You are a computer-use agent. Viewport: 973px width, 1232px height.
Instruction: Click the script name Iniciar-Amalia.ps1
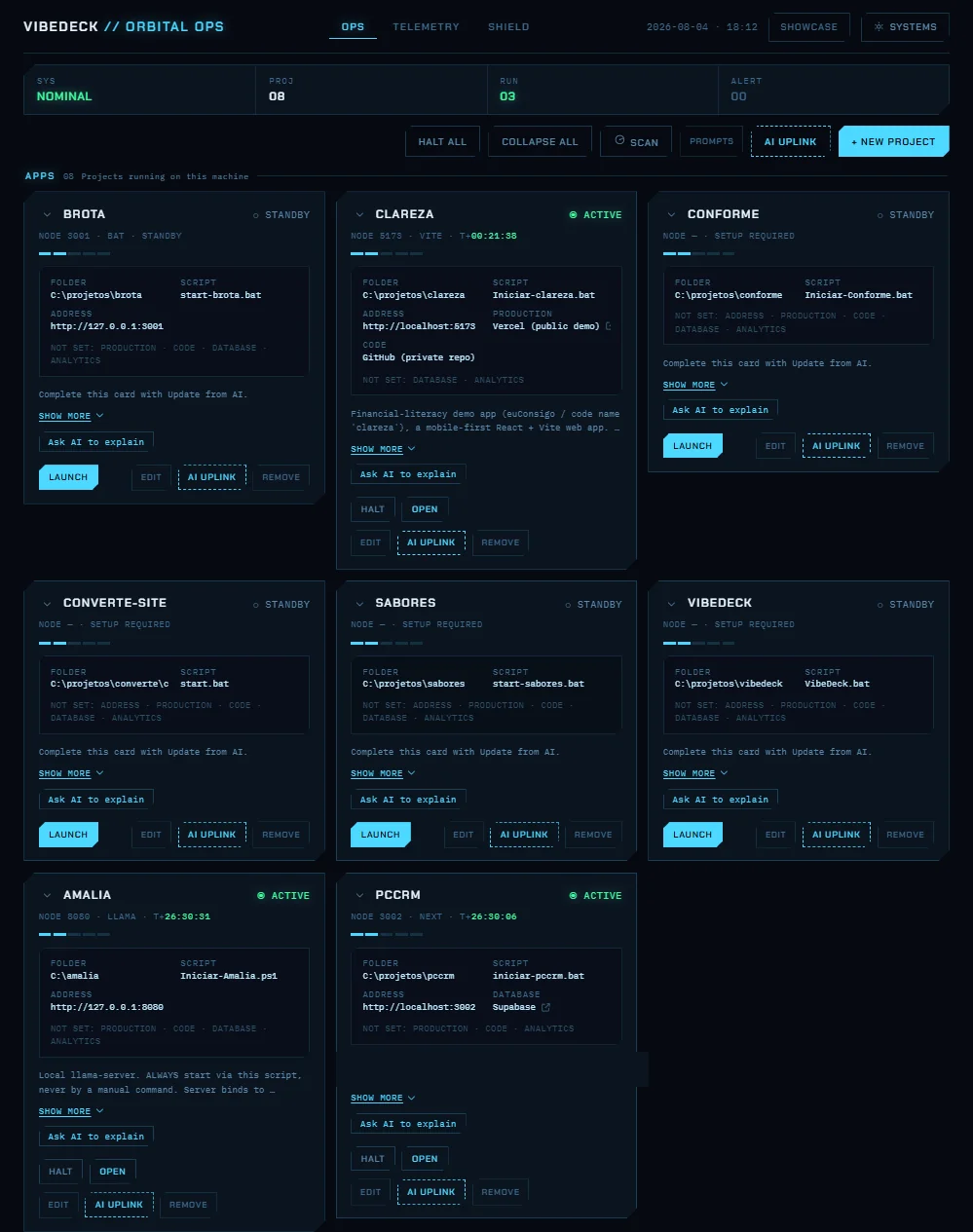(229, 976)
